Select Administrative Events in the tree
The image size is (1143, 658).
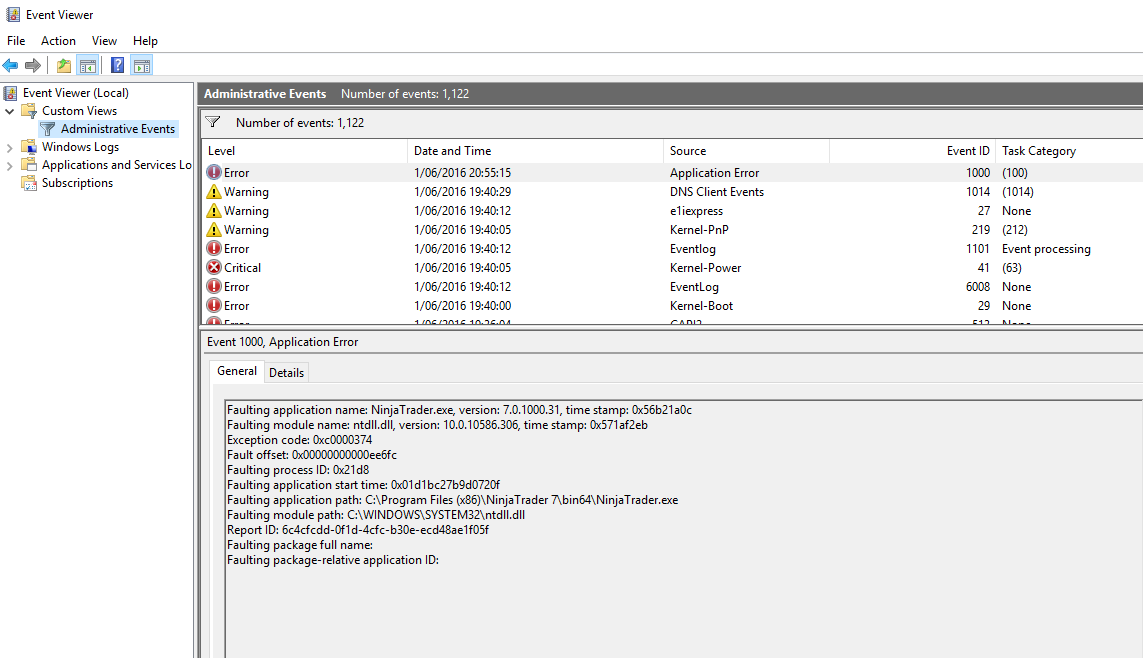tap(118, 129)
